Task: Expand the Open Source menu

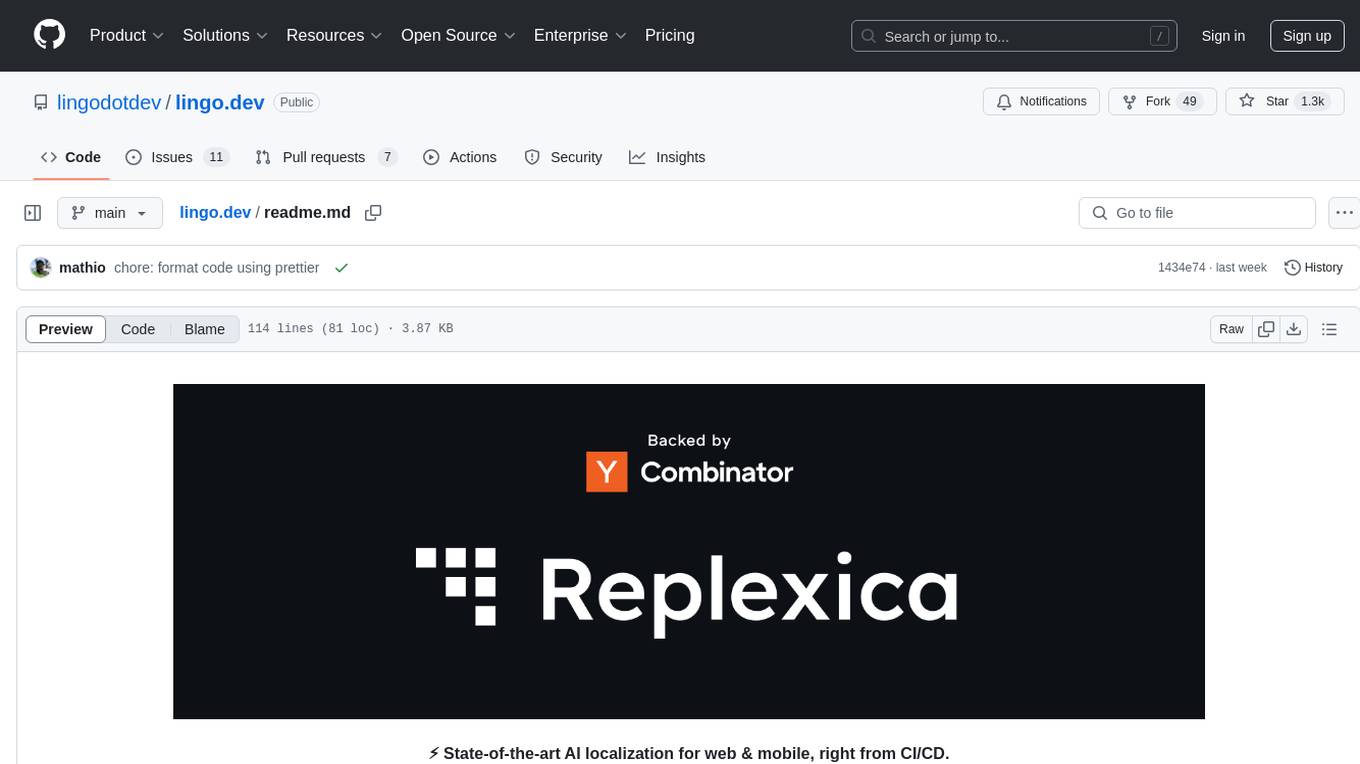Action: (458, 35)
